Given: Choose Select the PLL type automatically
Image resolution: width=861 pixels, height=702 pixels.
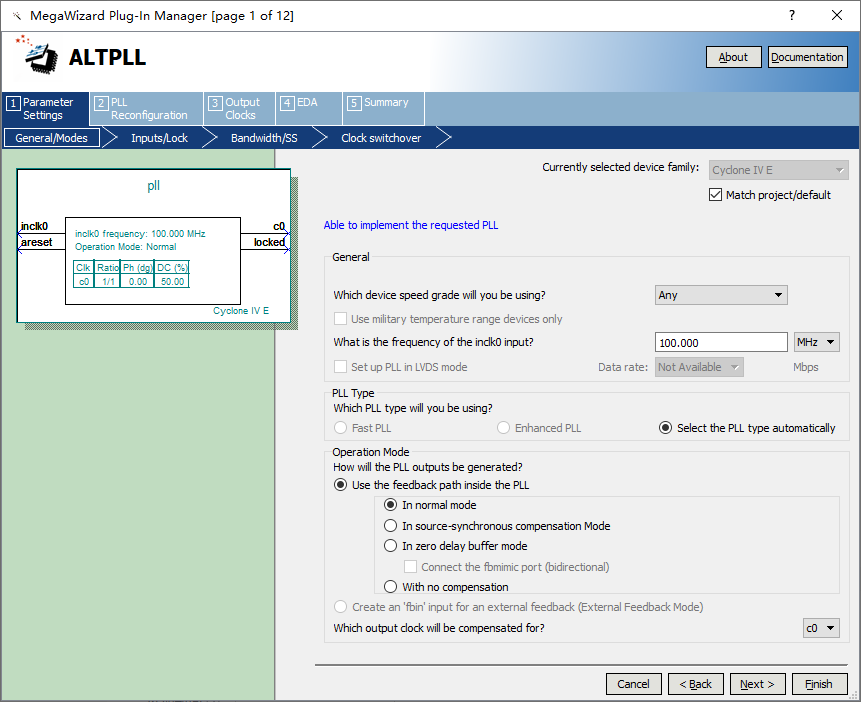Looking at the screenshot, I should pos(665,427).
